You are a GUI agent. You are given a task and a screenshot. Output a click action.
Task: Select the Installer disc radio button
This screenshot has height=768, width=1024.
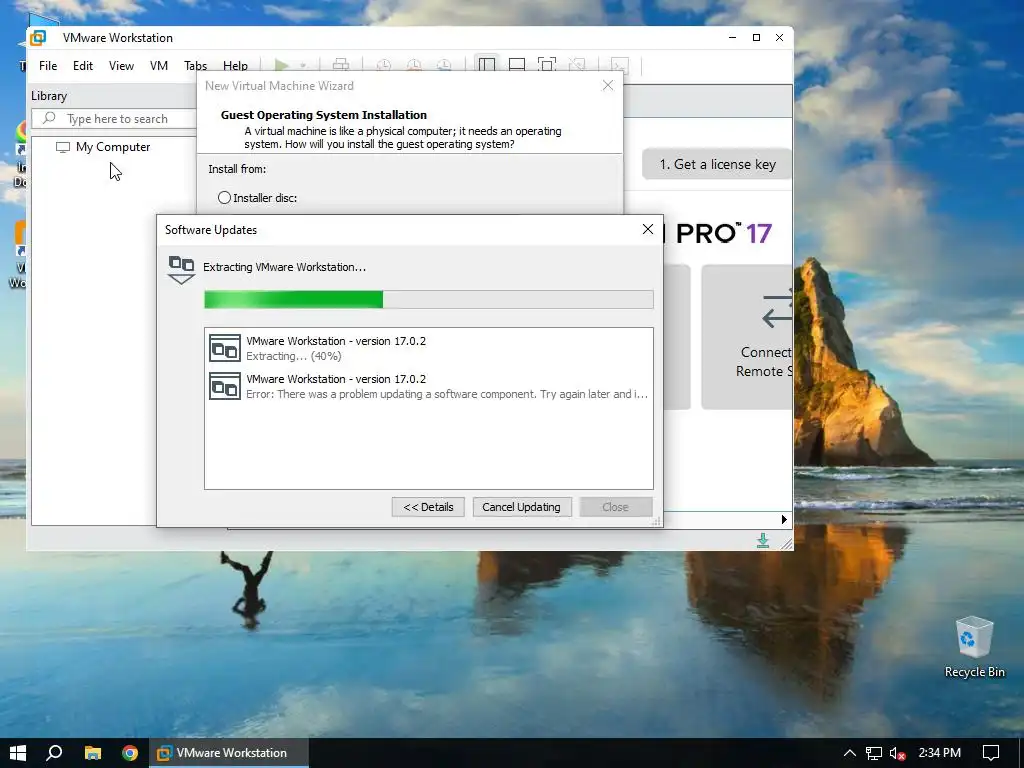(224, 197)
